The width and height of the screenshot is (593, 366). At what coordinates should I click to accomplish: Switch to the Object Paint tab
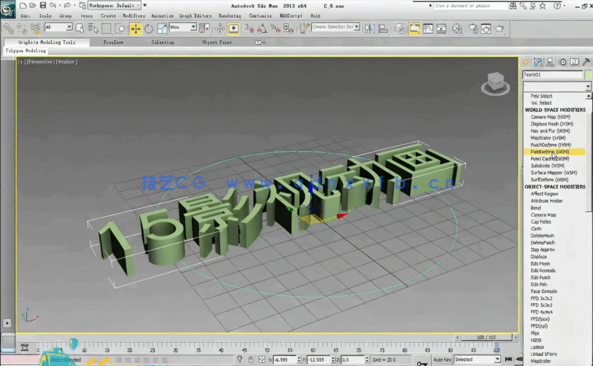click(217, 42)
